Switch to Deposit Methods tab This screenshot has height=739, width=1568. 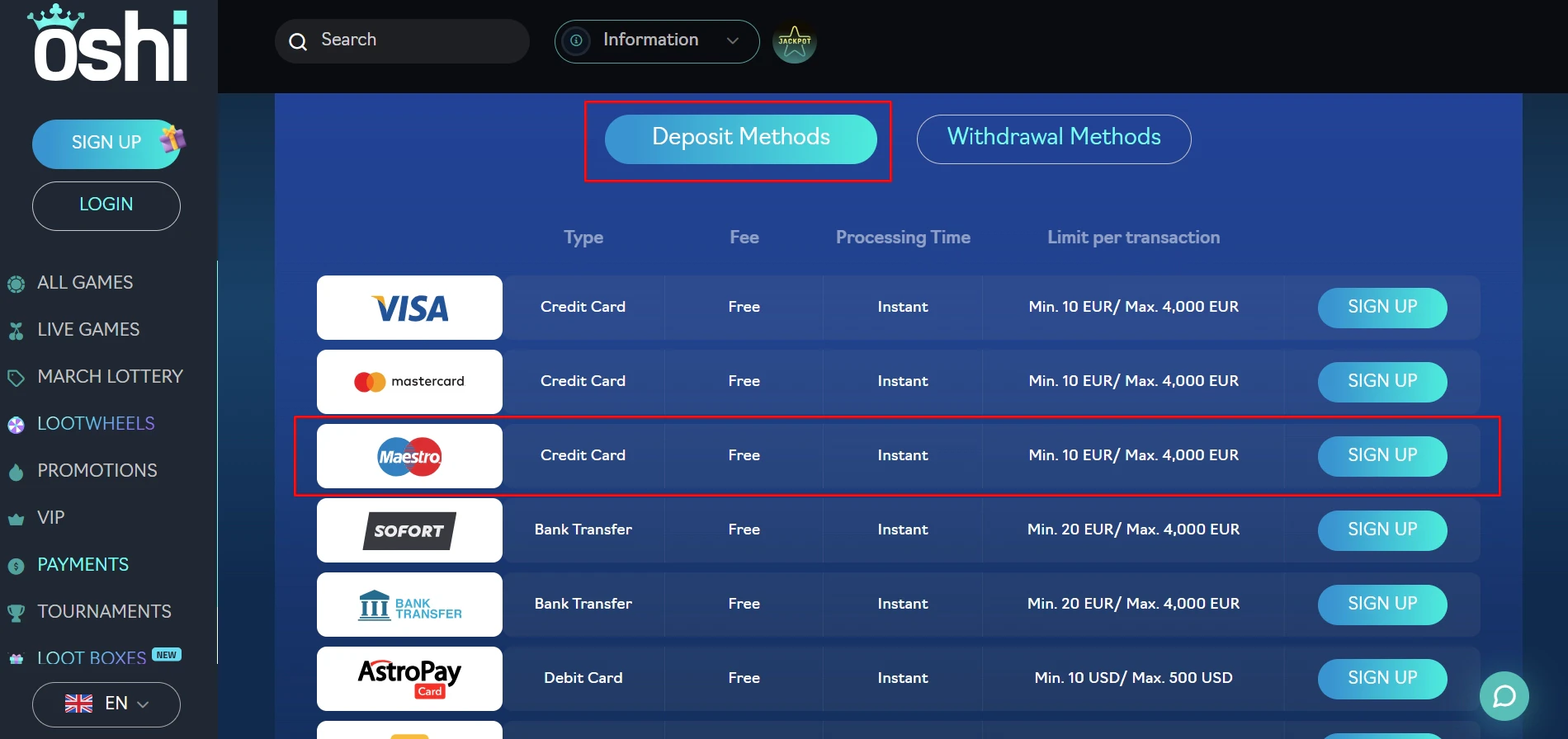[741, 139]
